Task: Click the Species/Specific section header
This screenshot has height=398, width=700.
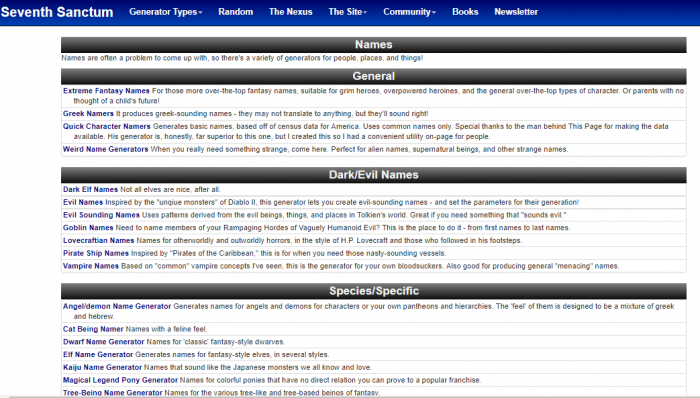Action: coord(374,291)
